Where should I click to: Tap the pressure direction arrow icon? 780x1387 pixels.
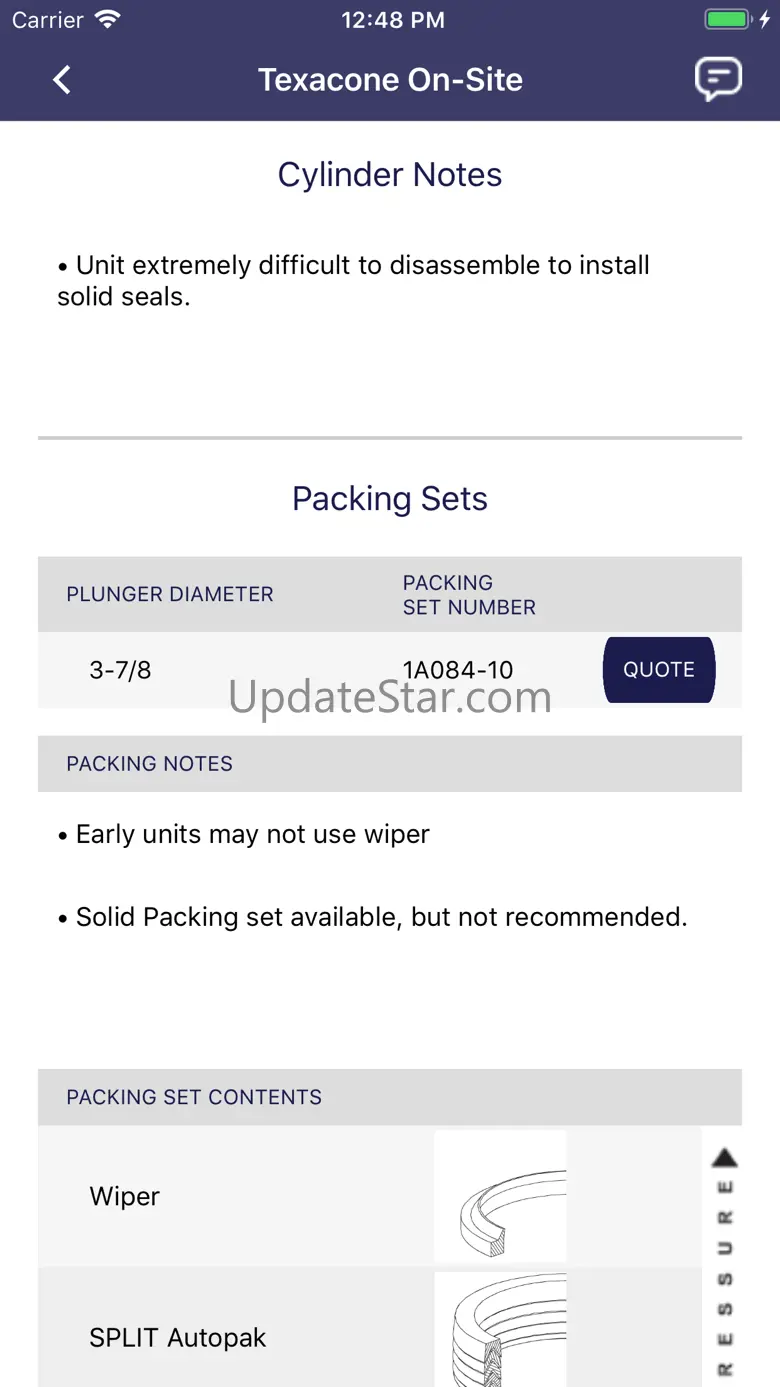[724, 1159]
